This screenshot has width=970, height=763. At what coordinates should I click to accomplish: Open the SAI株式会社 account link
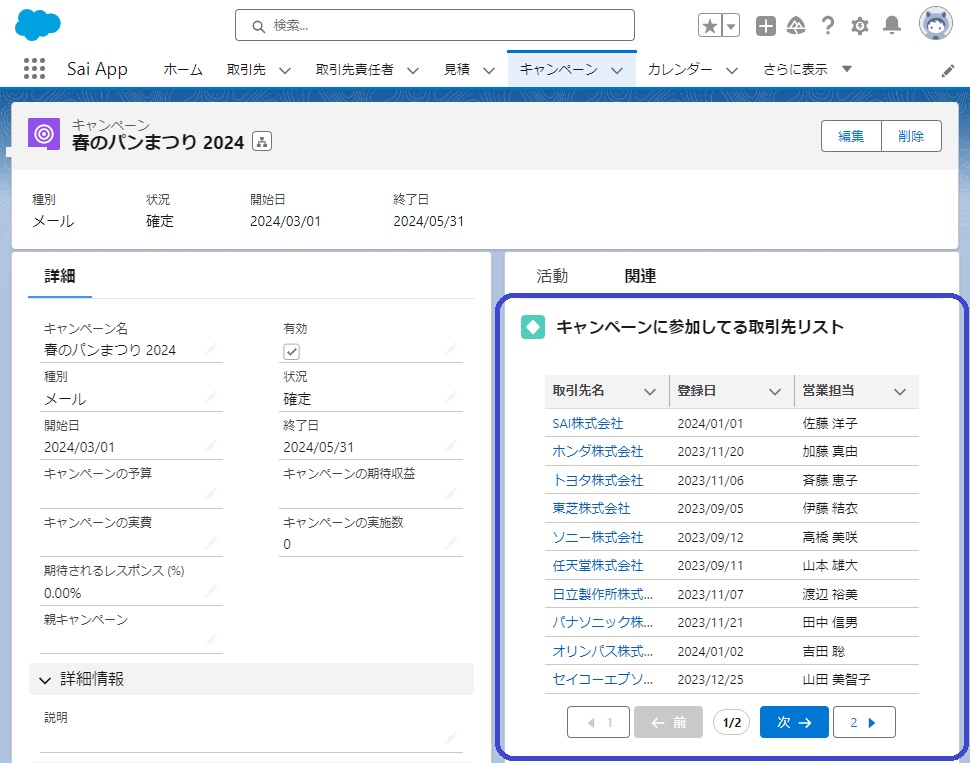588,423
